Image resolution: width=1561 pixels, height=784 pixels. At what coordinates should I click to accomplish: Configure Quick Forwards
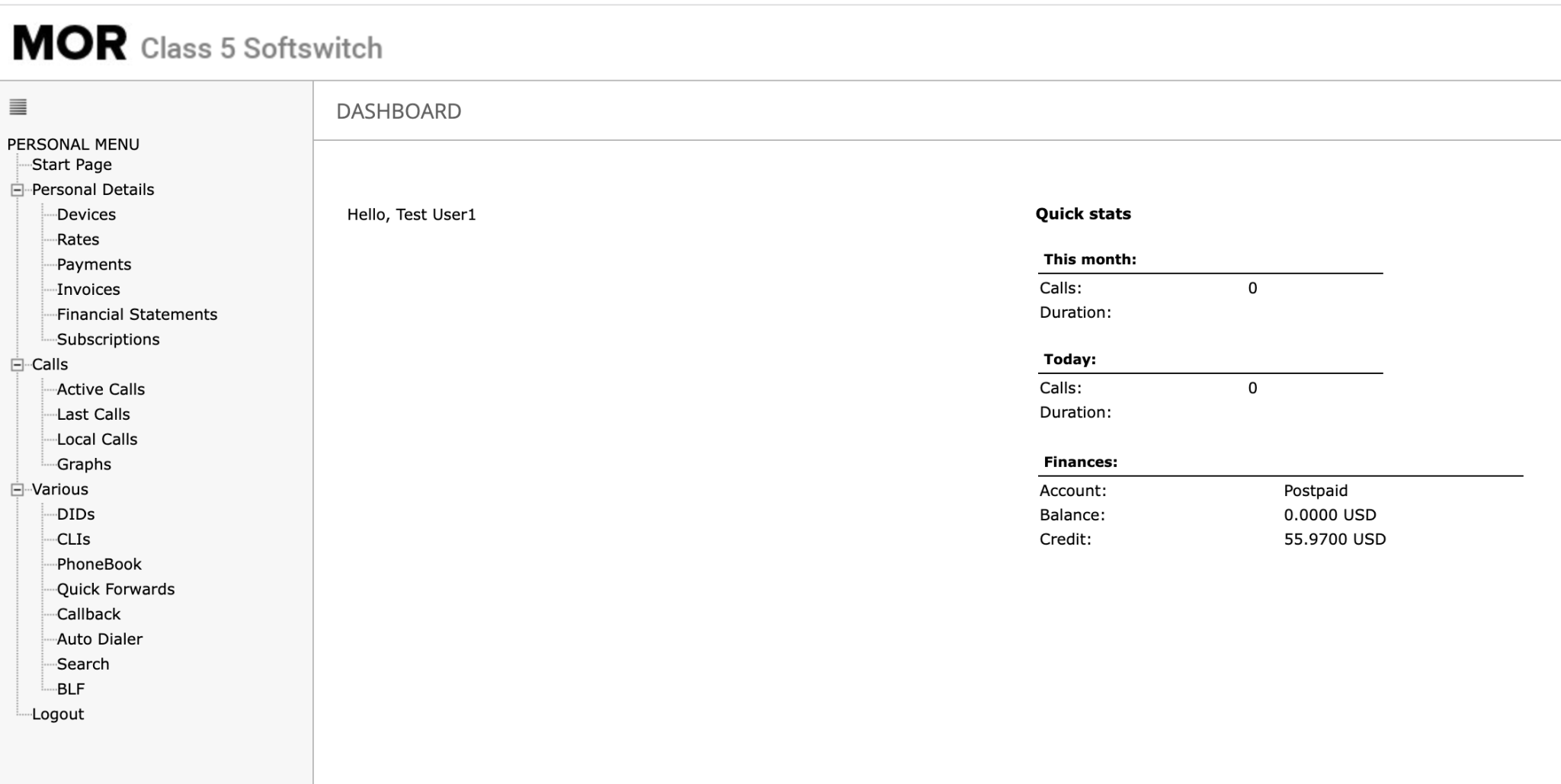coord(116,589)
